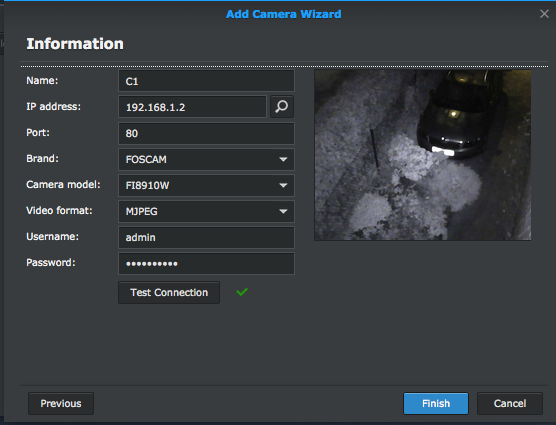Click the Finish button

[436, 403]
